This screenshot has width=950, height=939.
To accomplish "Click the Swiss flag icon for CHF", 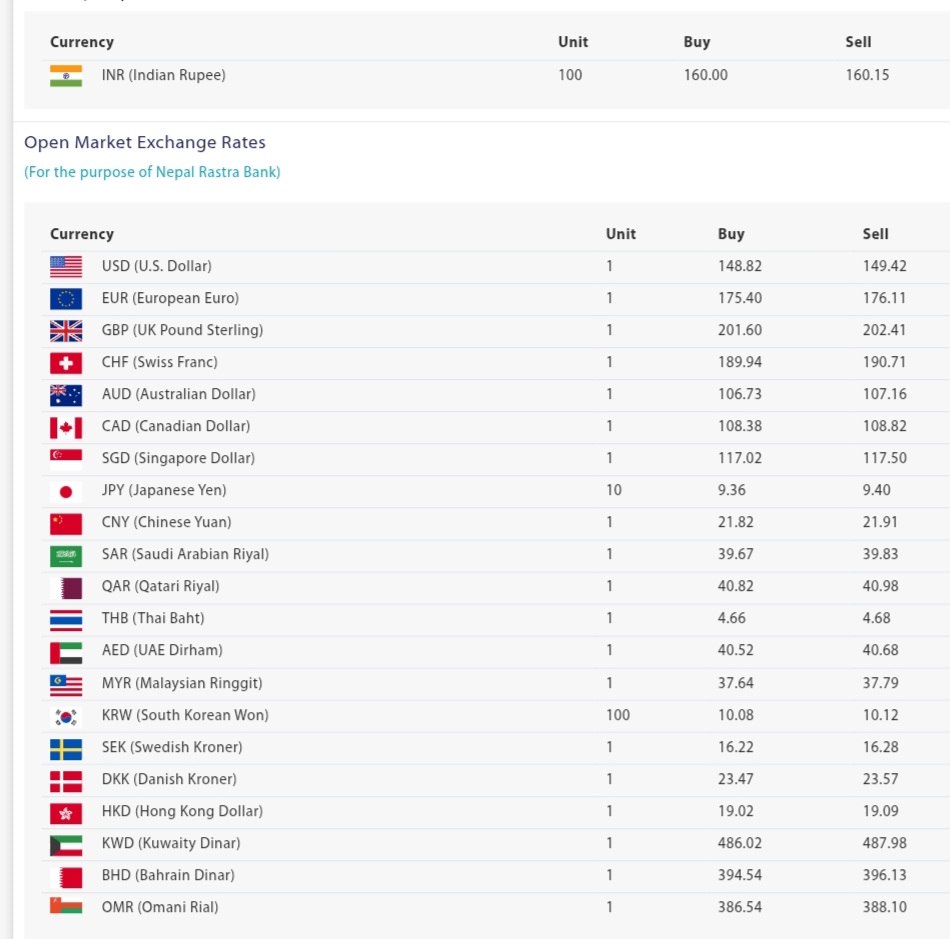I will pyautogui.click(x=66, y=363).
